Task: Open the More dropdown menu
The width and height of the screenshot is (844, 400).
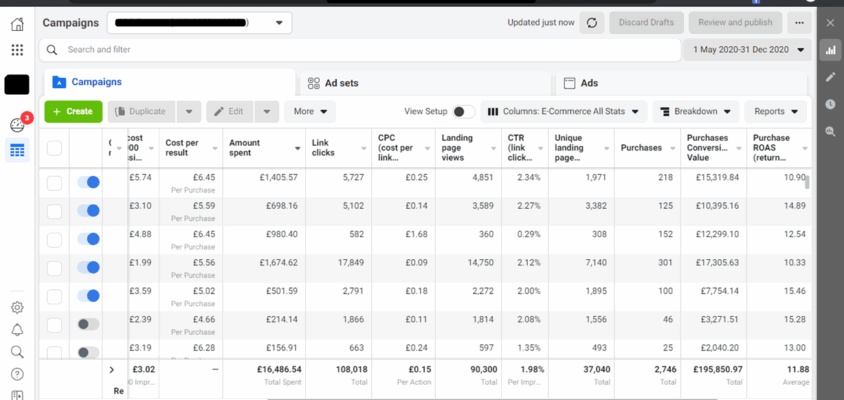Action: point(310,111)
